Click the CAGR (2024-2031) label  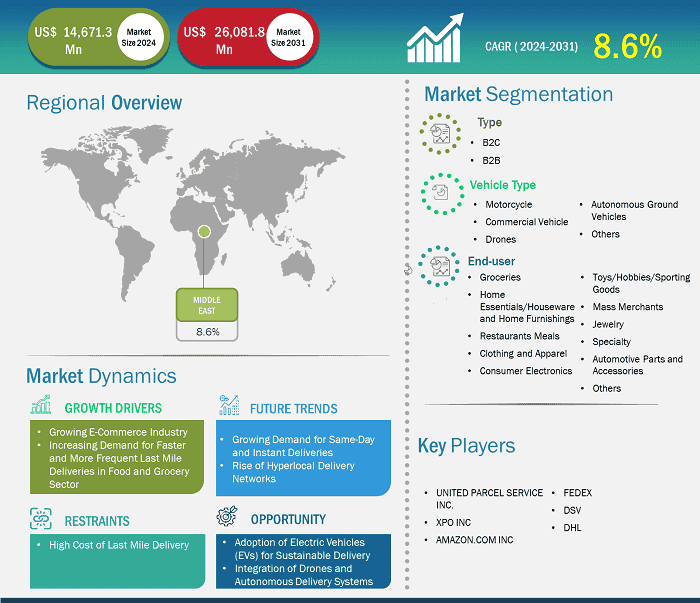point(531,46)
